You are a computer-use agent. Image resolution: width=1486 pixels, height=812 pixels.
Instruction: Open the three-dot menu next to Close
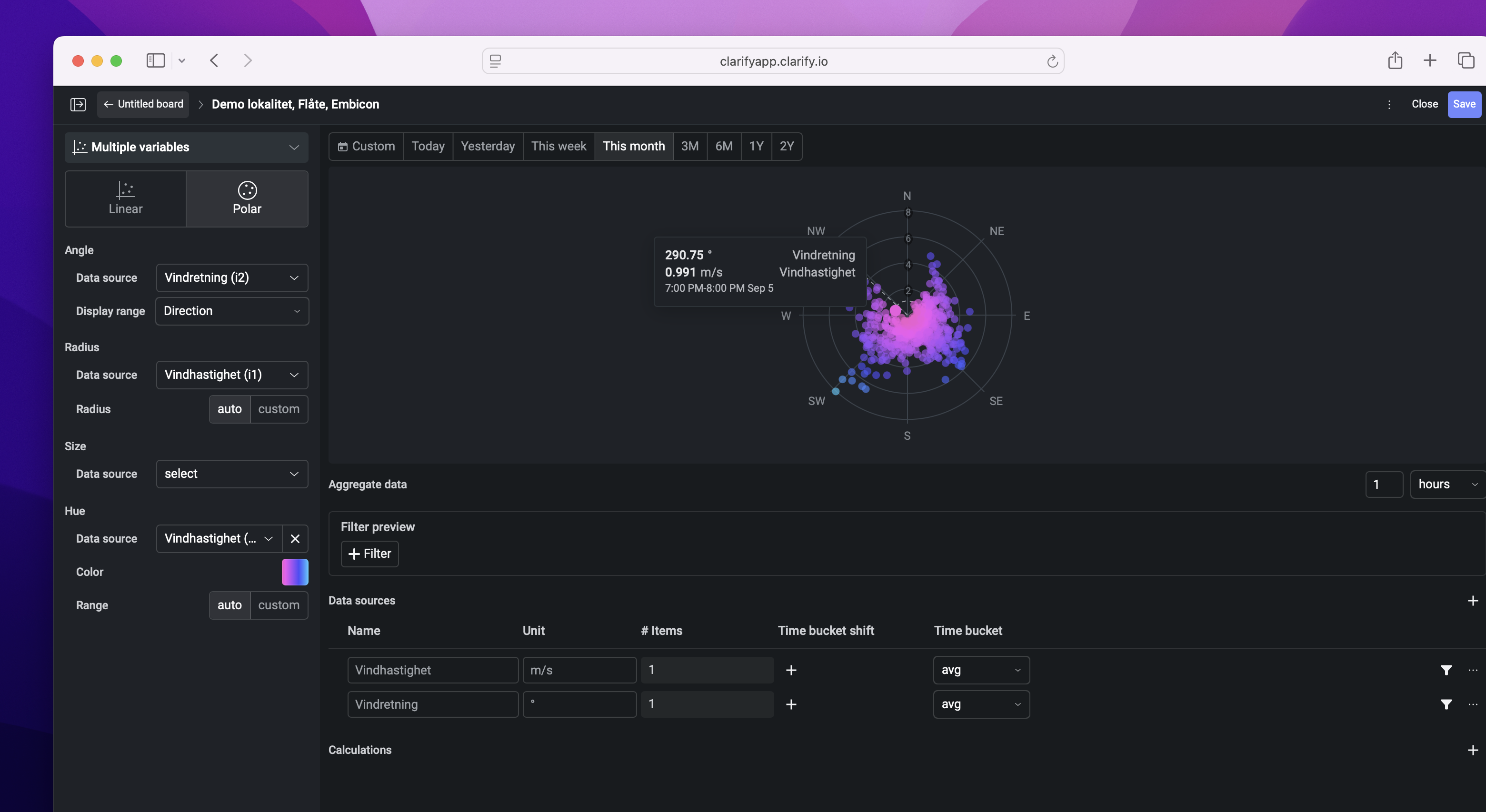[1388, 104]
